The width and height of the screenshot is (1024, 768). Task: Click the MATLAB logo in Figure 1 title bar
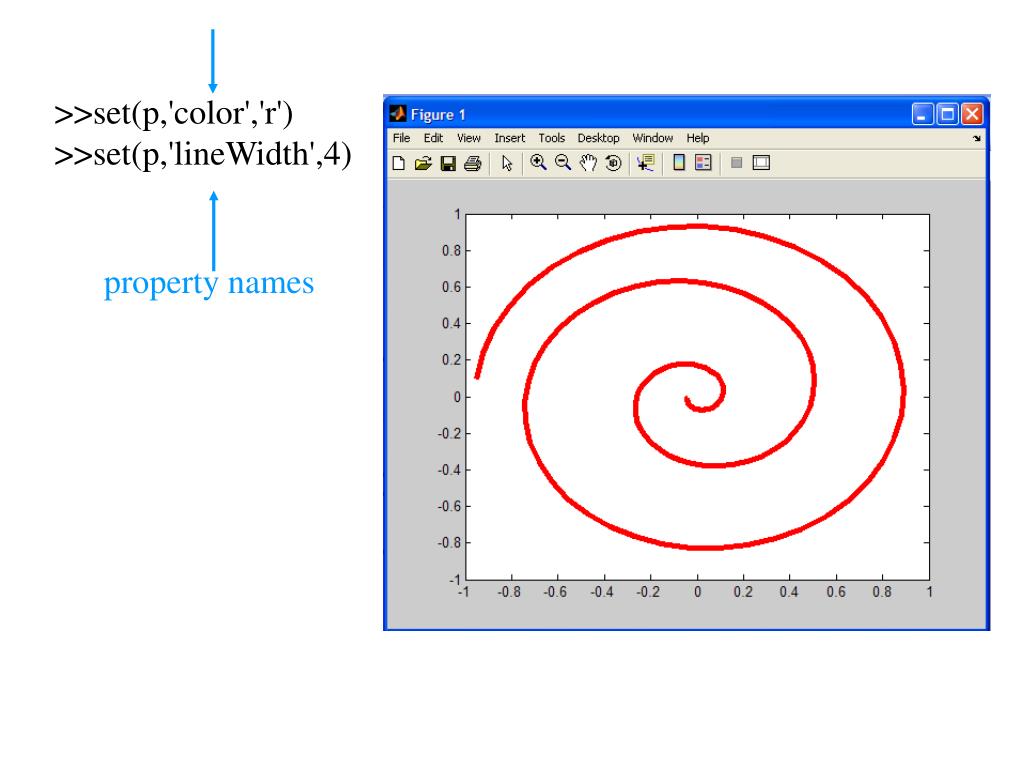(398, 114)
